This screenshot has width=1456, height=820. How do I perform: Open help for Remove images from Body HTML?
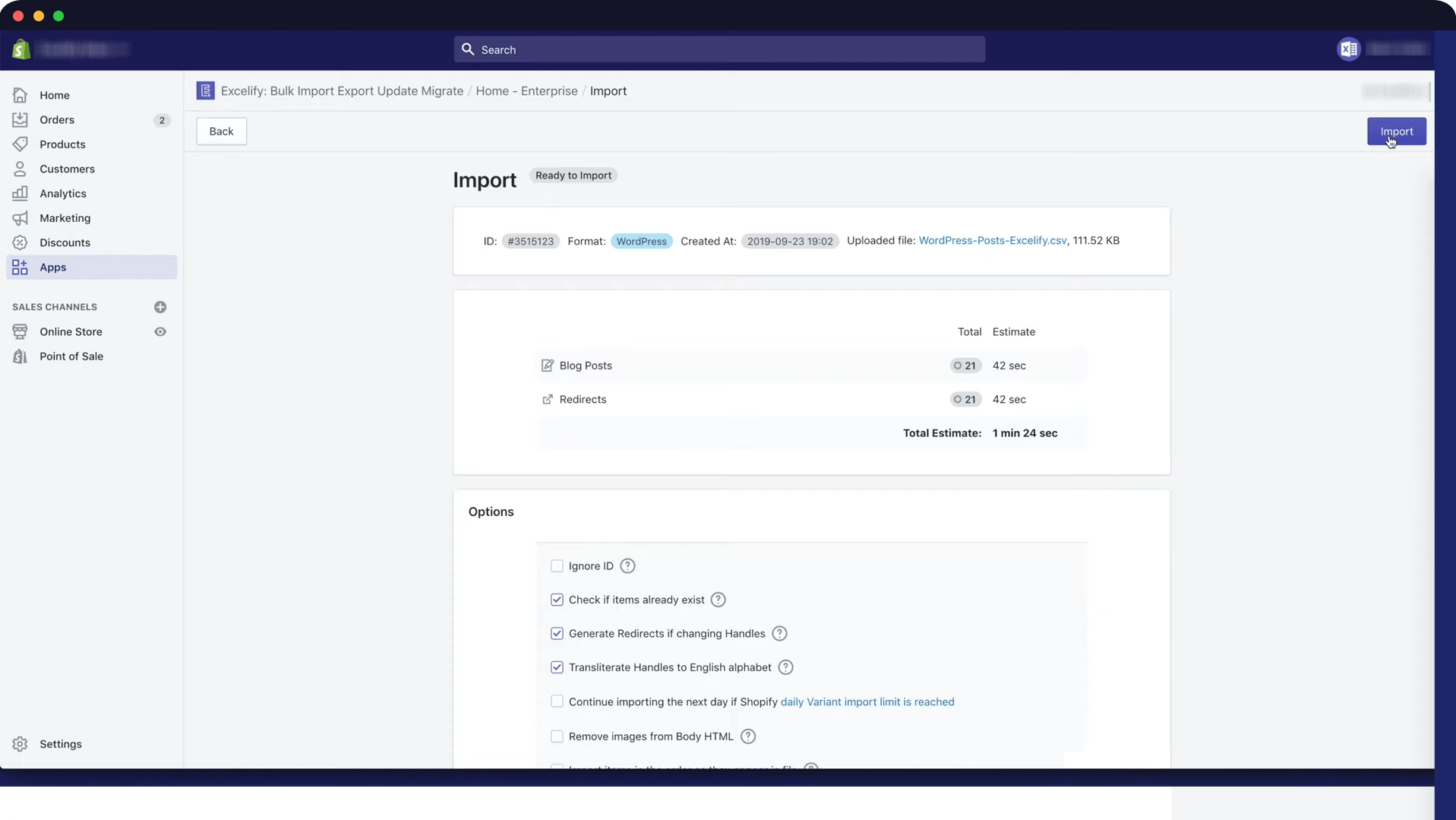coord(748,736)
